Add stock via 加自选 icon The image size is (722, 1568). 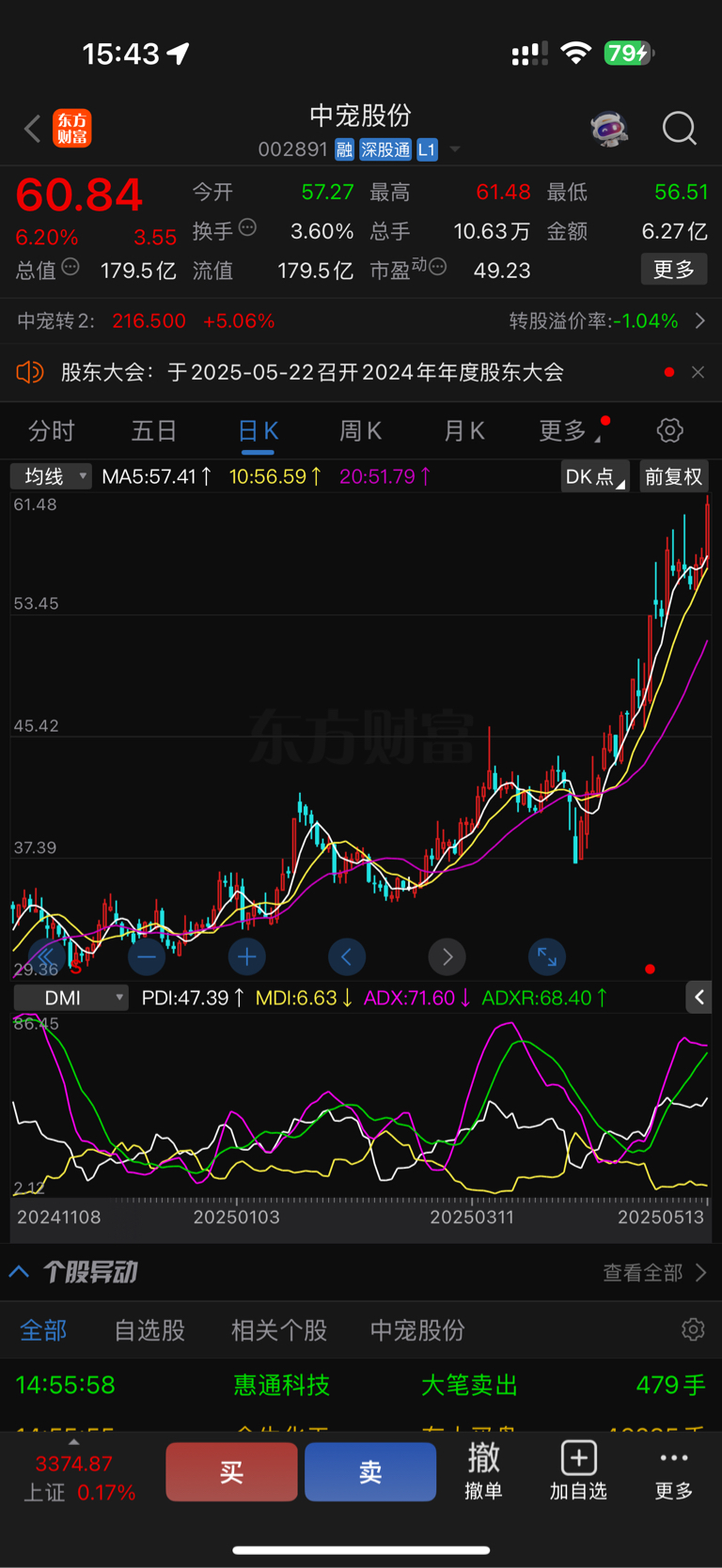coord(578,1471)
